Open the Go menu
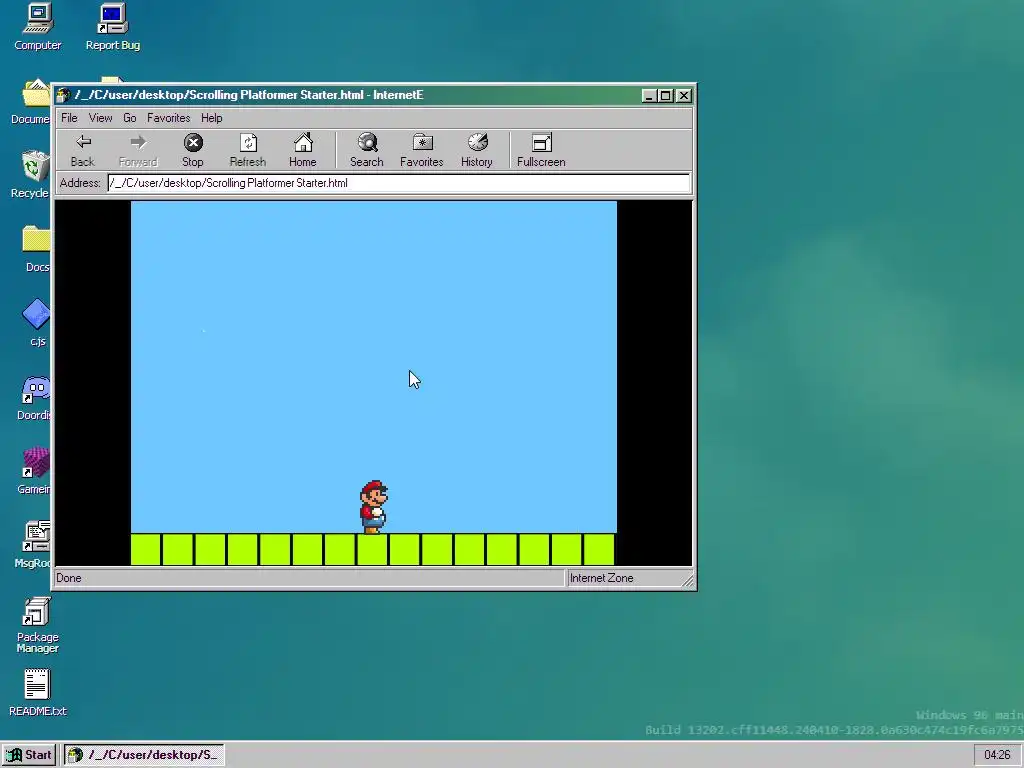The image size is (1024, 768). point(129,118)
